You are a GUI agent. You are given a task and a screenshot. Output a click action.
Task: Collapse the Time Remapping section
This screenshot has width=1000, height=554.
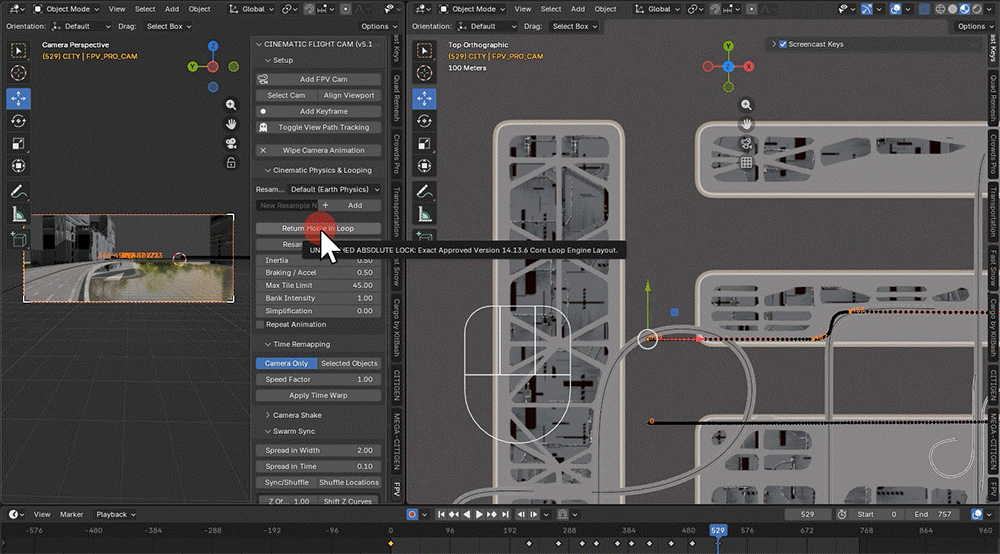pyautogui.click(x=301, y=344)
